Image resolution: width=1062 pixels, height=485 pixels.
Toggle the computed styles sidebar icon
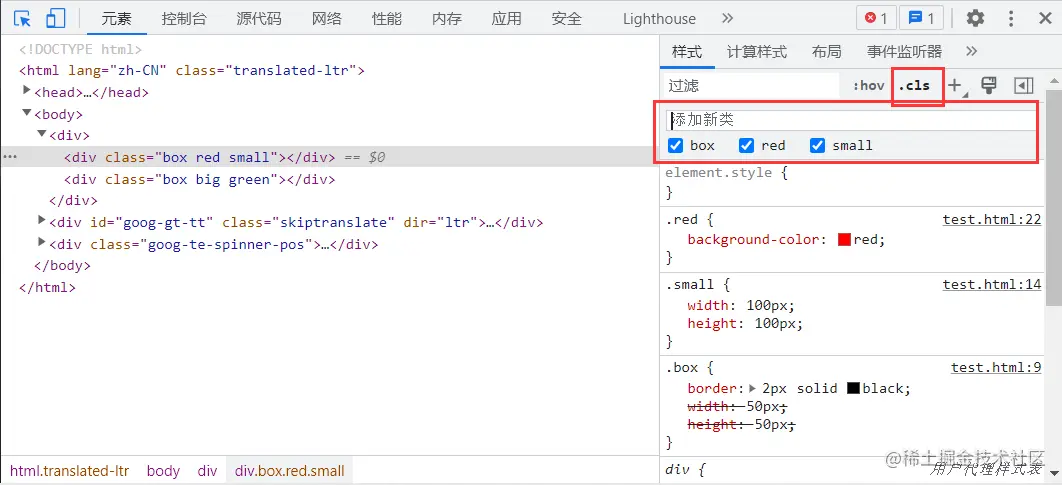[1023, 85]
